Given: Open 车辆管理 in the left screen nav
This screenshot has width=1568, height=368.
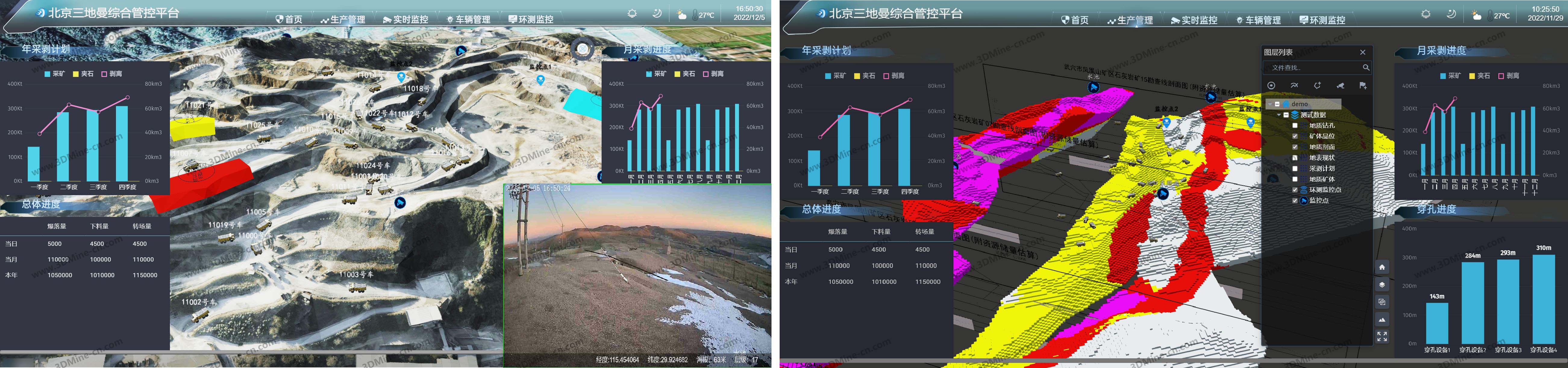Looking at the screenshot, I should [x=469, y=20].
